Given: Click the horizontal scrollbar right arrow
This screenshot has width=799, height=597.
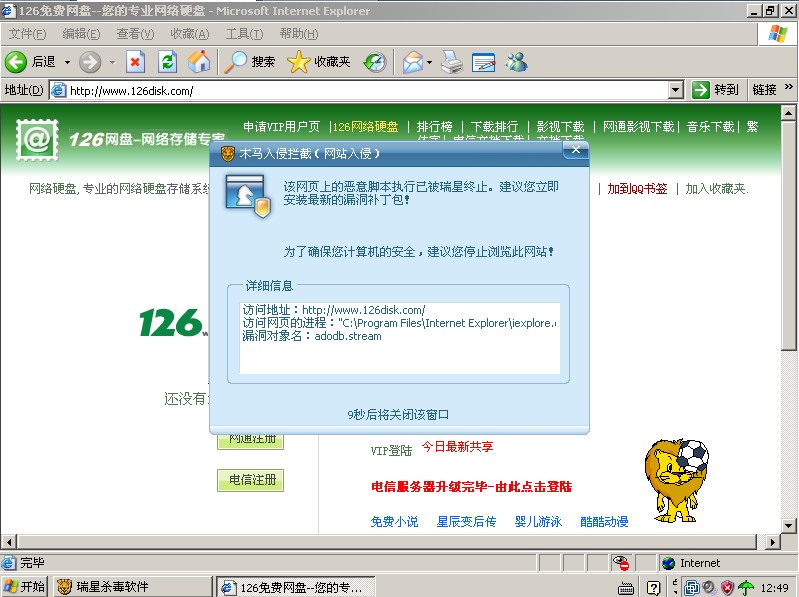Looking at the screenshot, I should [x=773, y=542].
